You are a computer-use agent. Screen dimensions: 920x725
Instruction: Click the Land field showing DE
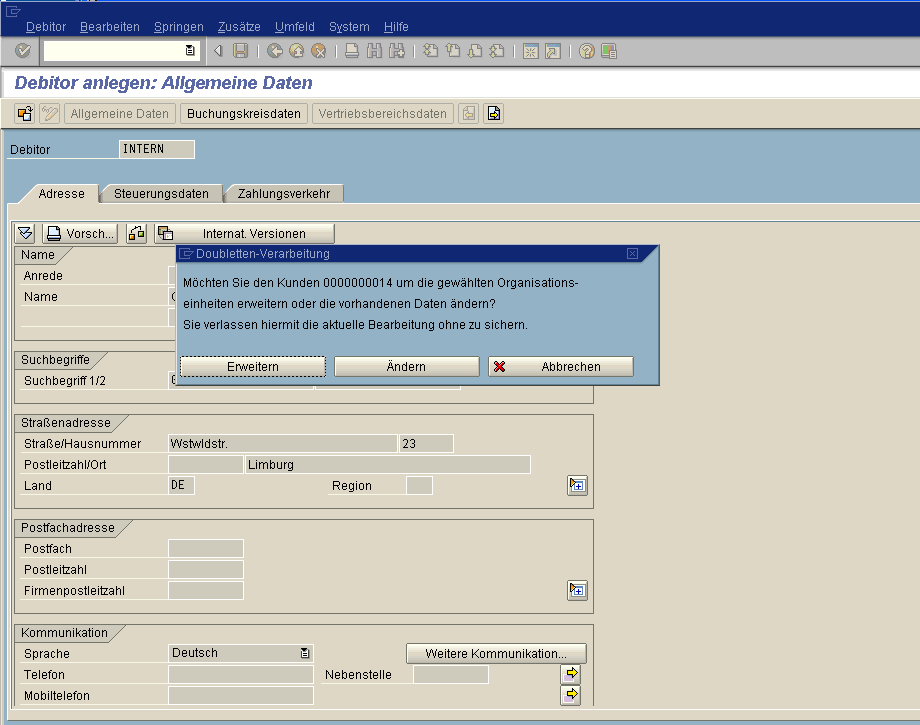(181, 486)
